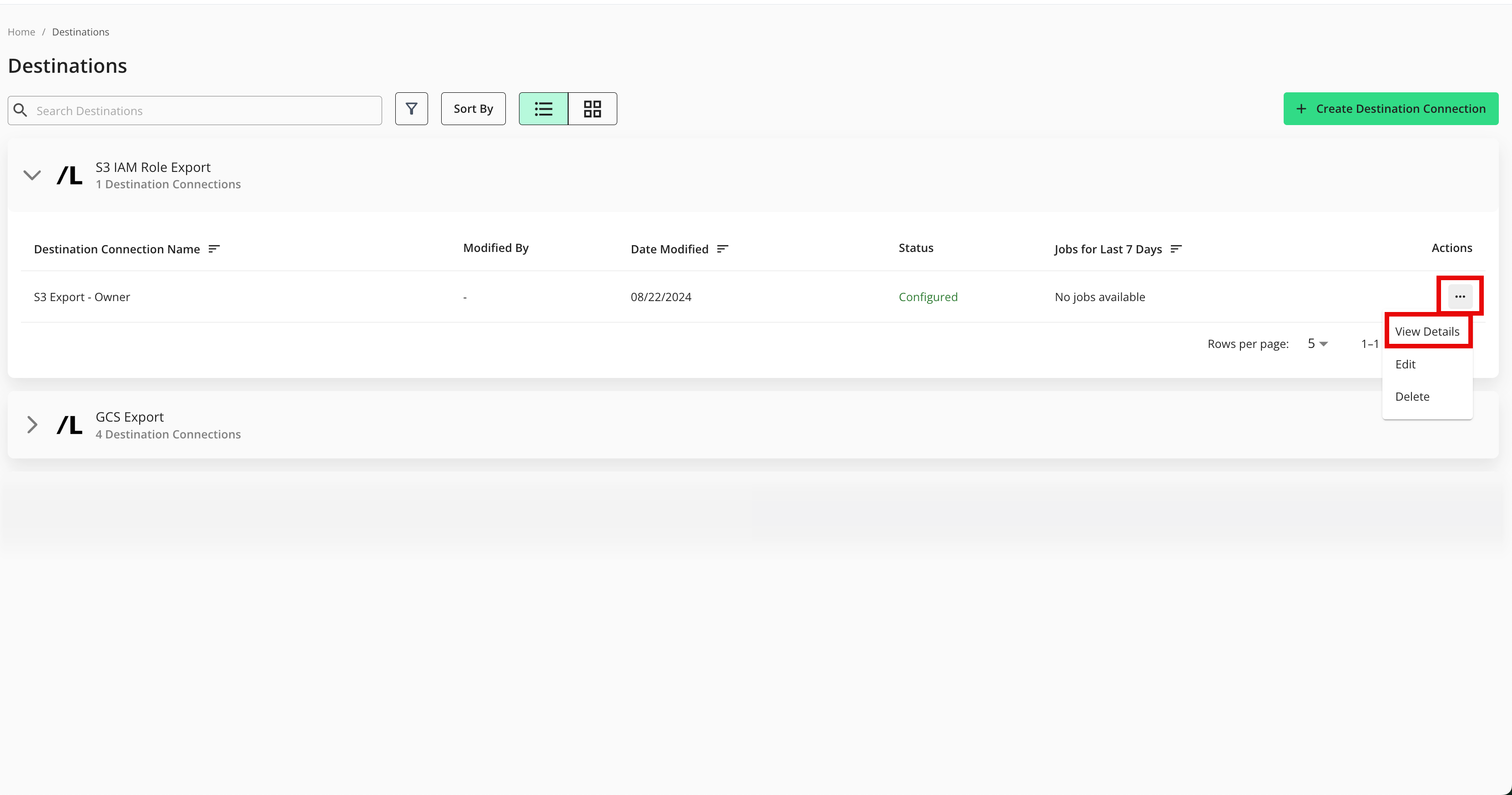The height and width of the screenshot is (795, 1512).
Task: Choose Edit in the actions menu
Action: click(x=1405, y=364)
